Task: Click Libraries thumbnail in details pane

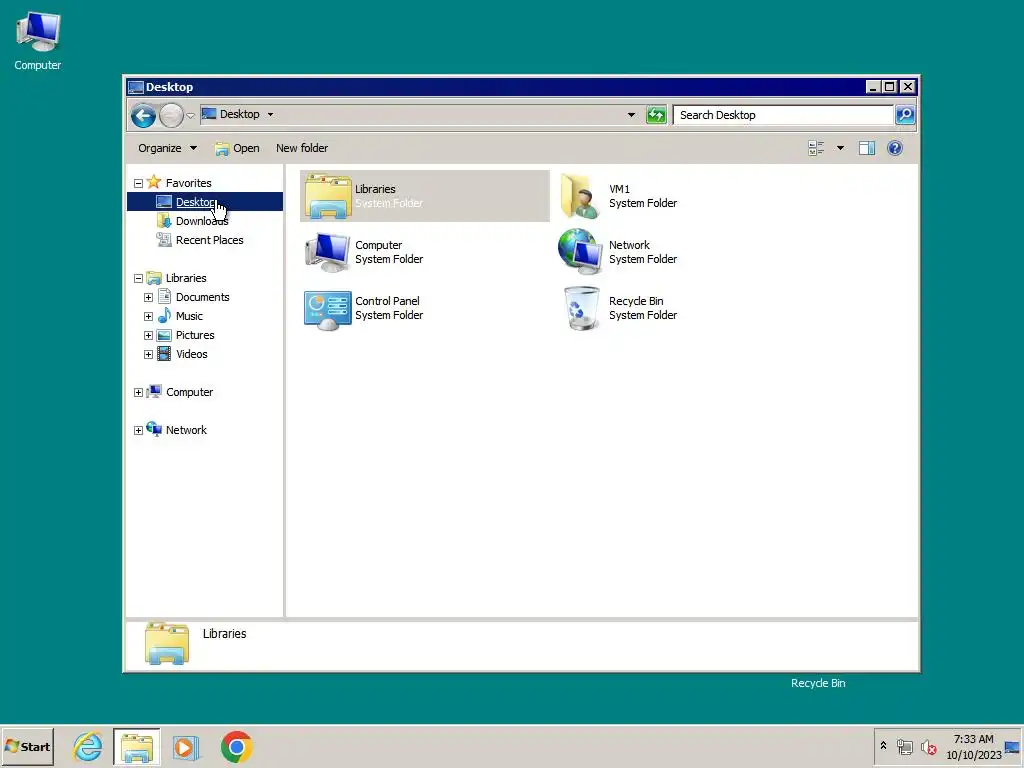Action: [167, 644]
